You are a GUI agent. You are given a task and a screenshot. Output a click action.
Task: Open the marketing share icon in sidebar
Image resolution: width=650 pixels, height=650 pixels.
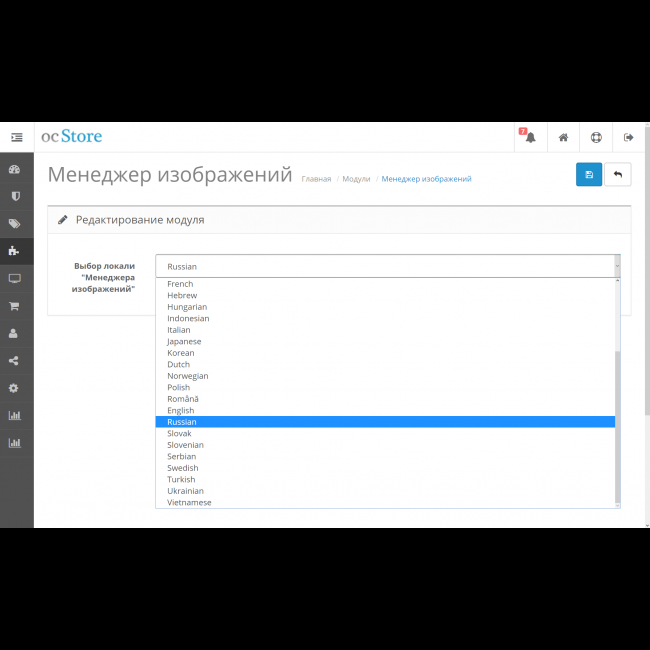click(16, 361)
